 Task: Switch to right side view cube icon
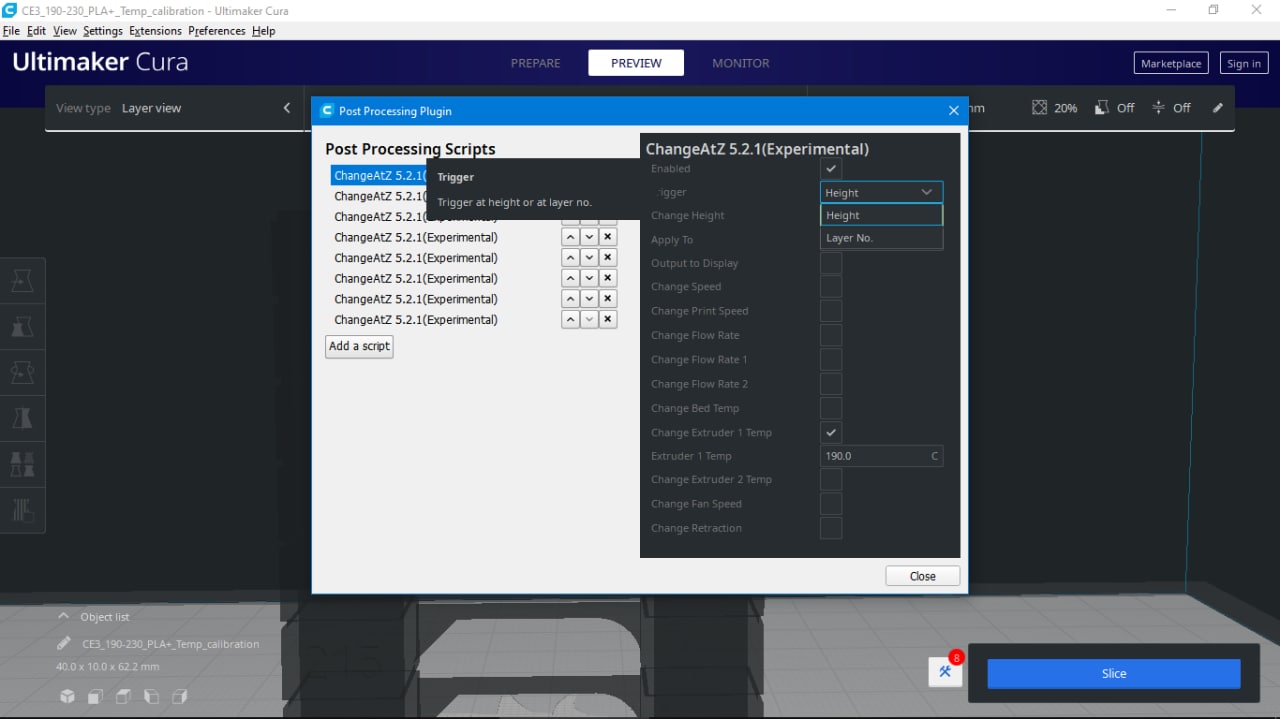(180, 696)
